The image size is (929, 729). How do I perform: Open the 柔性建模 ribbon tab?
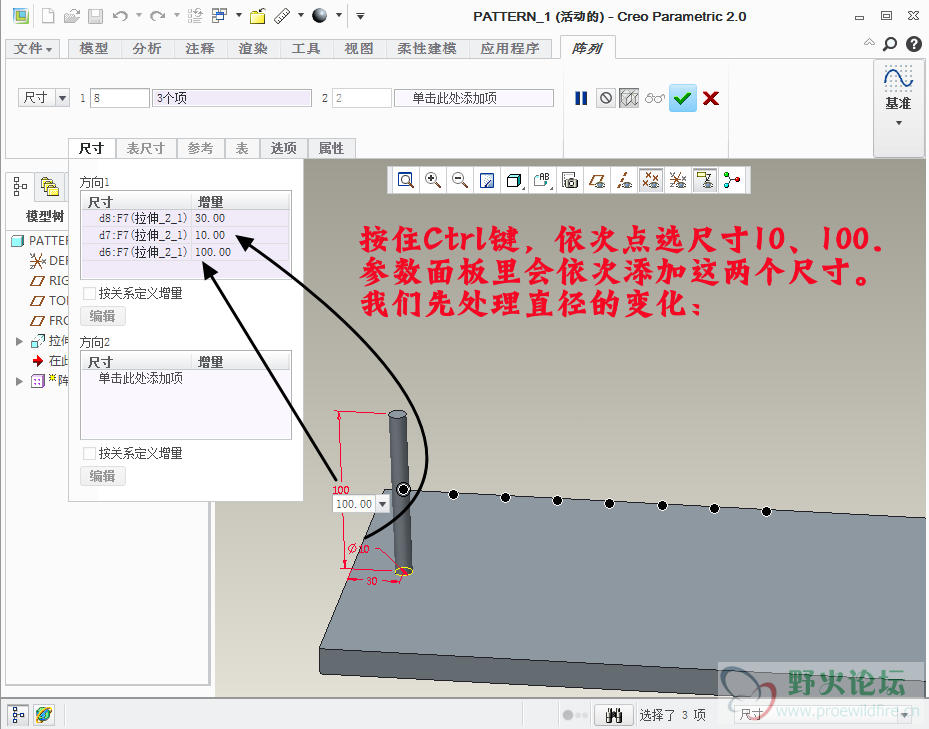click(427, 49)
